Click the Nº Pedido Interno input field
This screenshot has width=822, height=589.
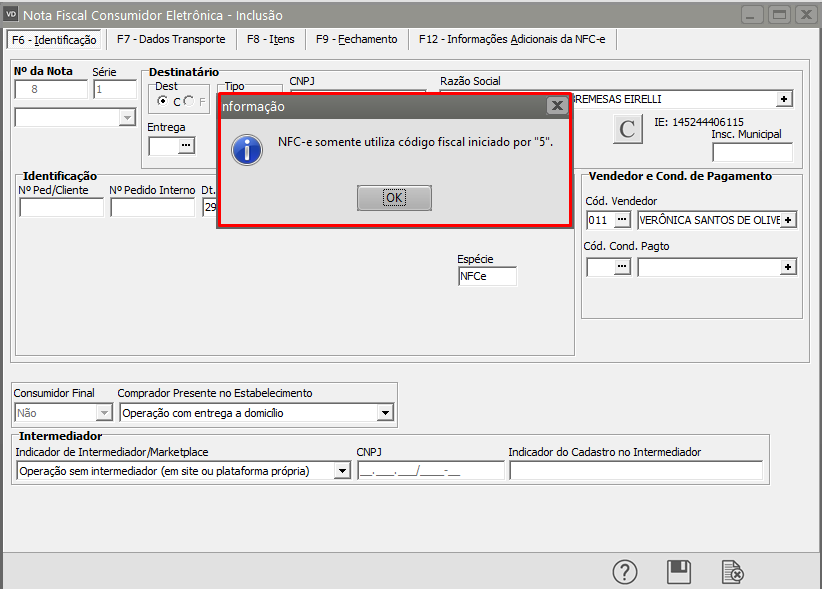[x=152, y=208]
